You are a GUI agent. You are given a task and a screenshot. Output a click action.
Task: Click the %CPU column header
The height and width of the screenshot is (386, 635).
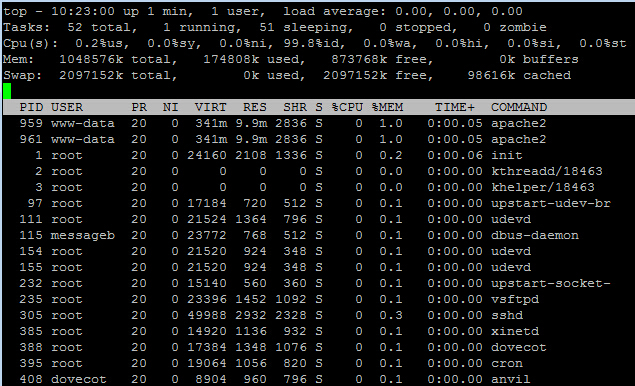(347, 107)
